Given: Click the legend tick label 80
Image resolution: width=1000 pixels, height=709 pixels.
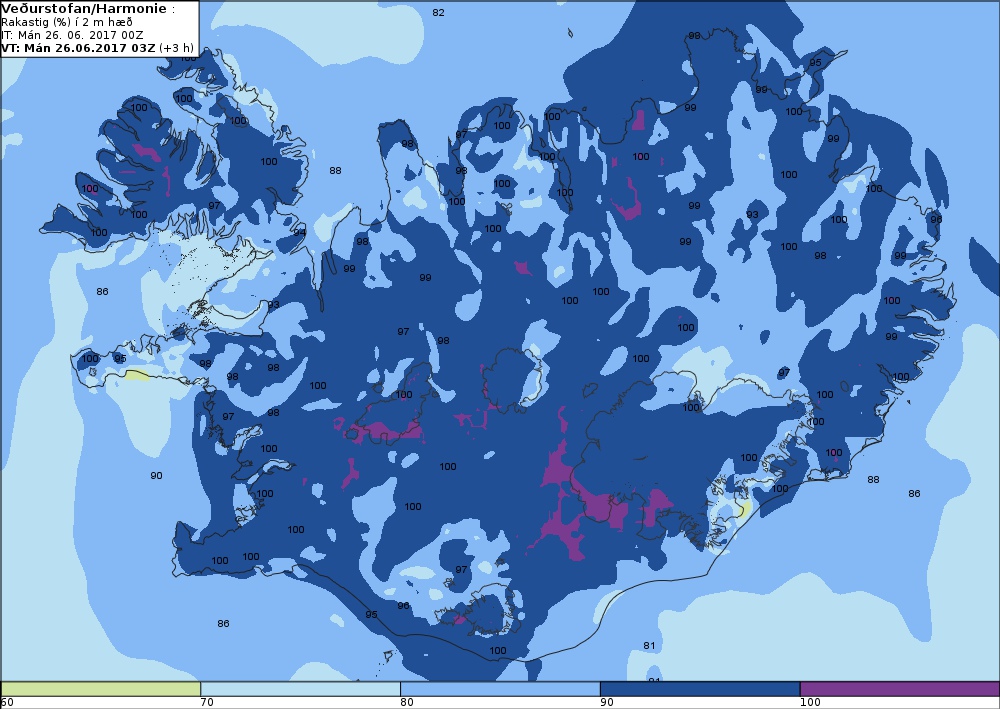Looking at the screenshot, I should pos(407,703).
